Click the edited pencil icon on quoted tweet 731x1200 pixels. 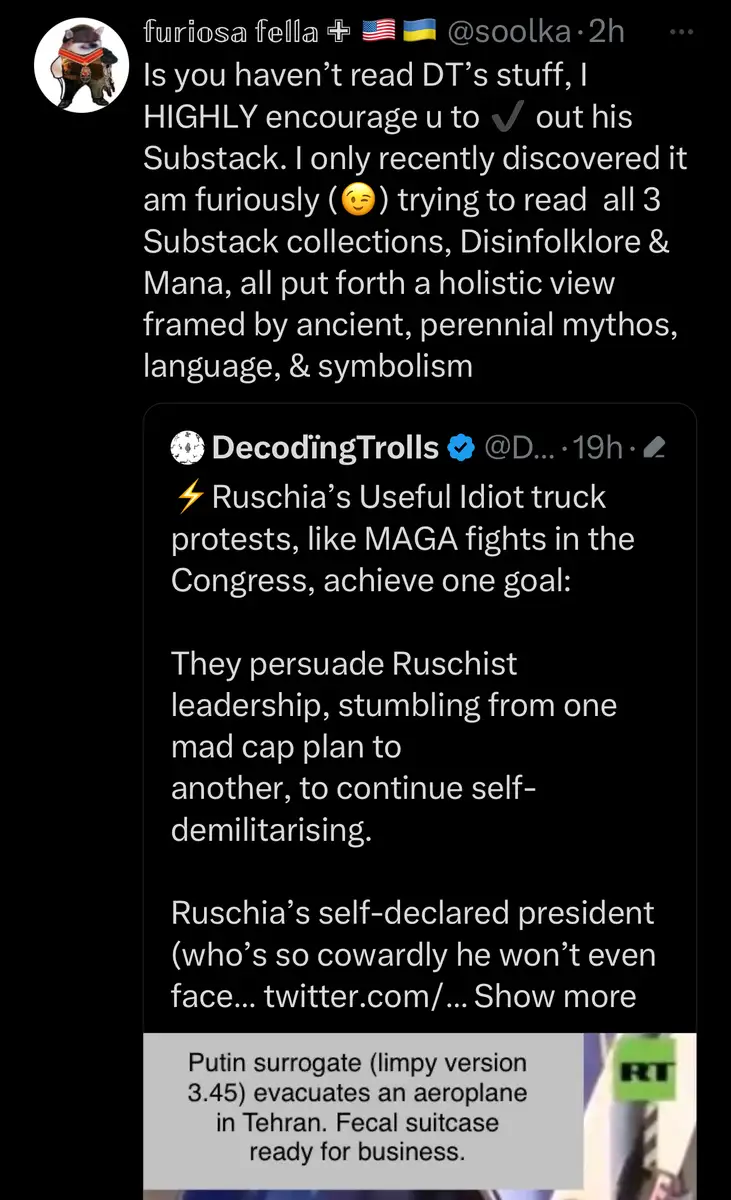pyautogui.click(x=654, y=449)
